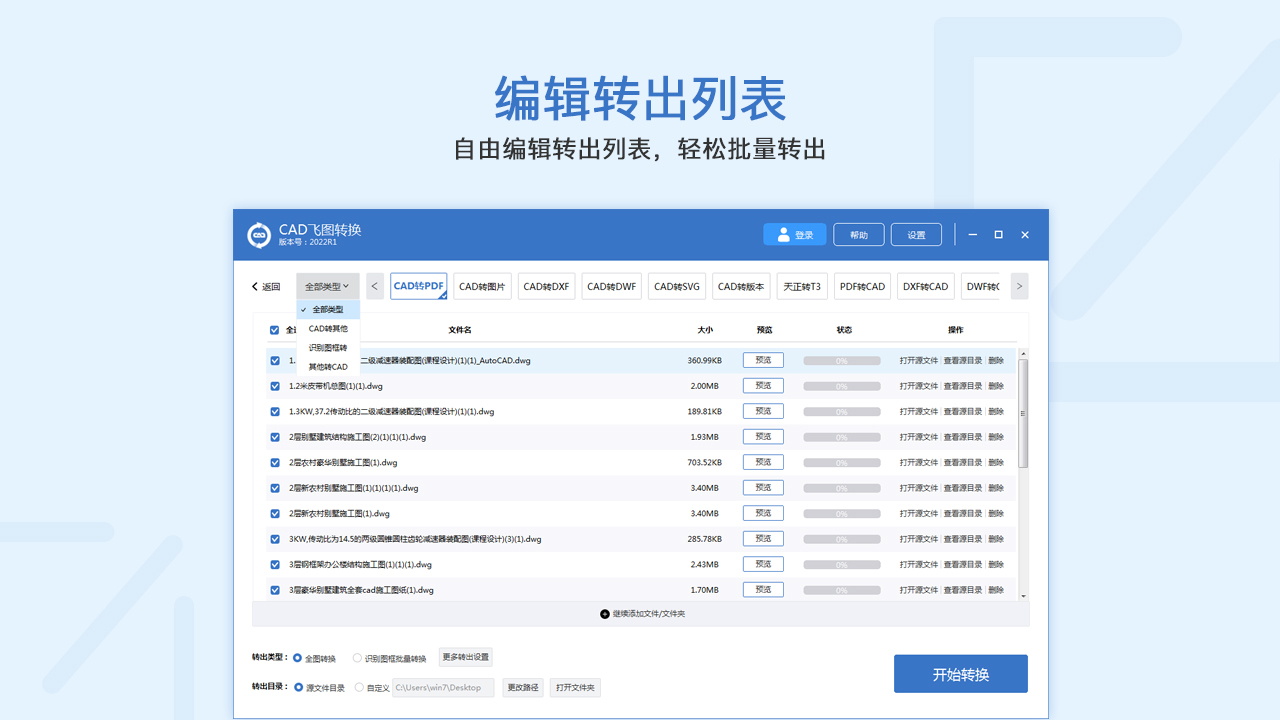Switch to the CAD转图片 tab
The image size is (1280, 720).
(482, 286)
